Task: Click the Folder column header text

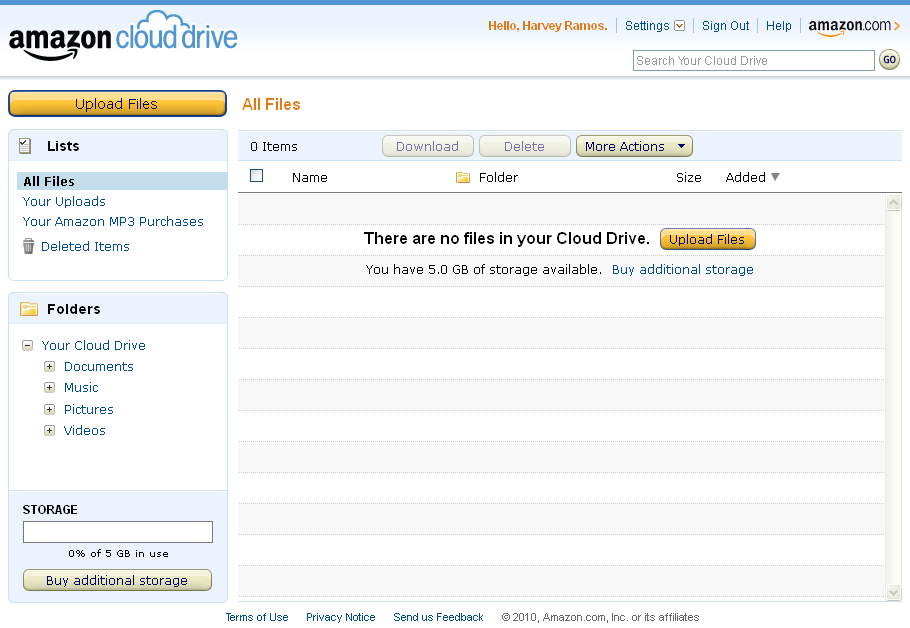Action: pos(499,178)
